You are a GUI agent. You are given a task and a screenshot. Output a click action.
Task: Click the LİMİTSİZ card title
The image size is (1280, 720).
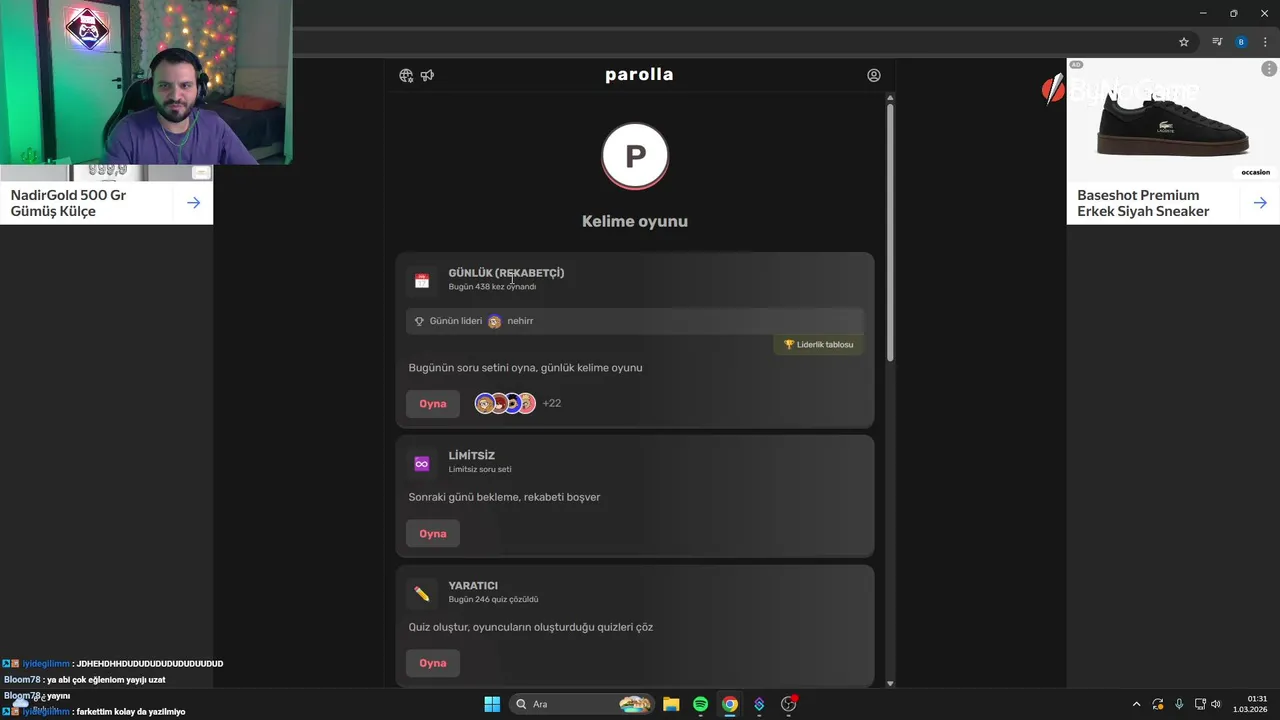coord(472,455)
